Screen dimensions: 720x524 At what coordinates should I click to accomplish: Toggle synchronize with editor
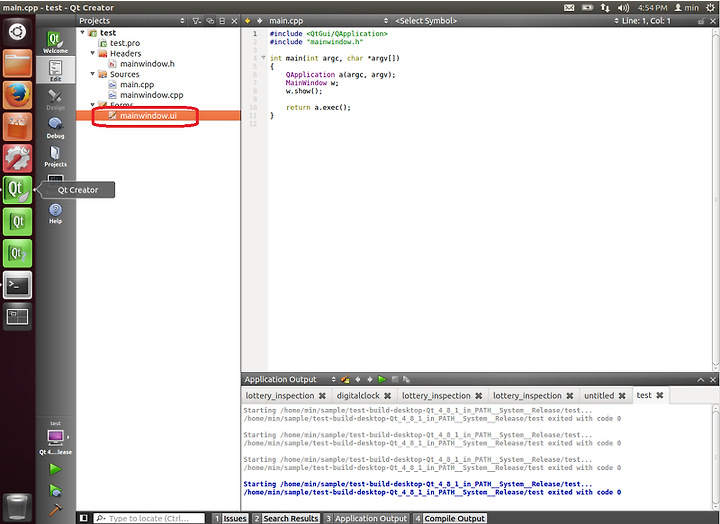coord(210,21)
